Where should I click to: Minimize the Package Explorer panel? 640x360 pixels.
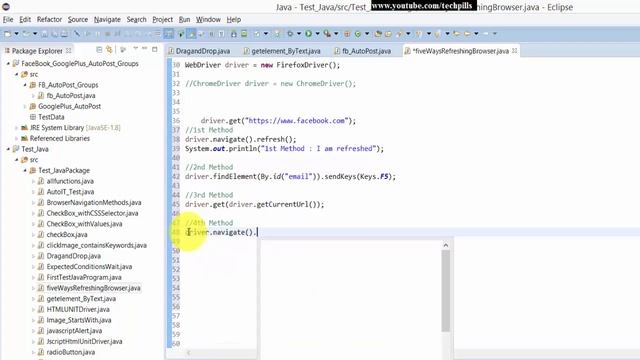(x=144, y=49)
